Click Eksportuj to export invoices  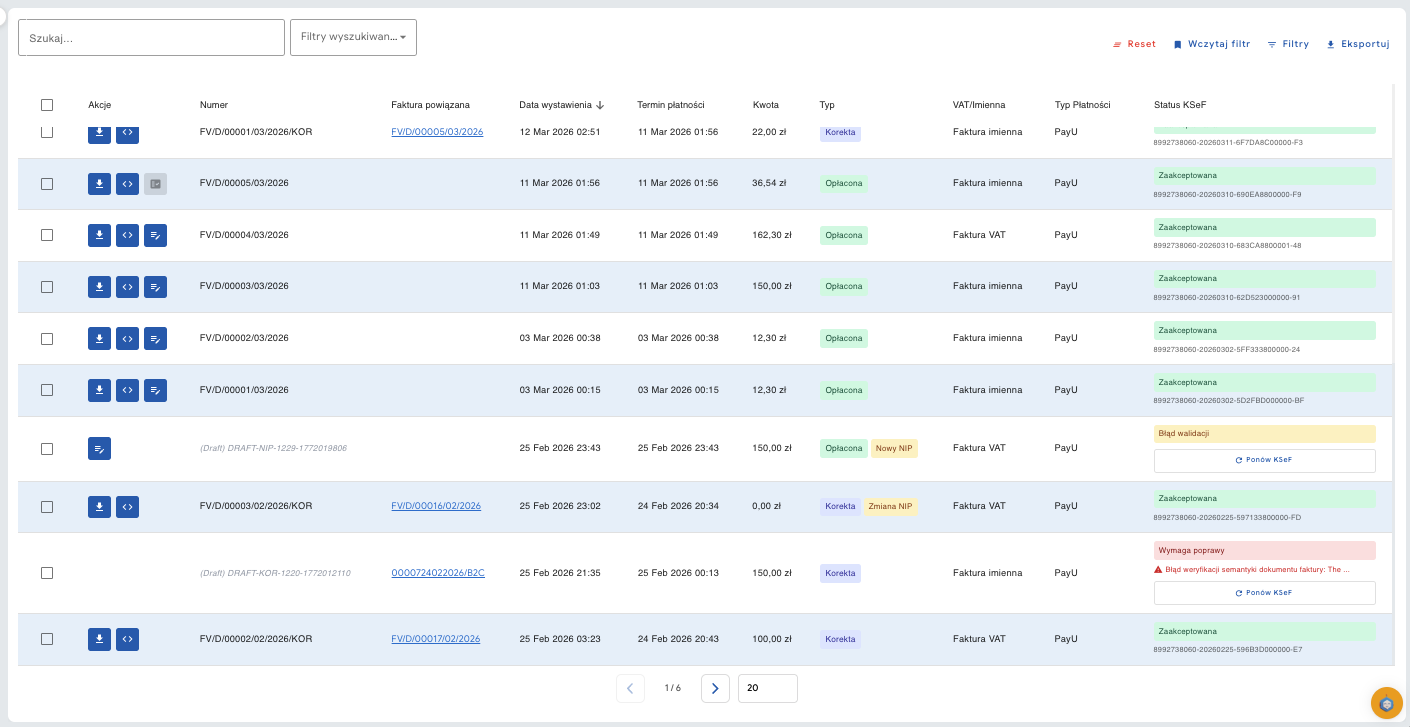1358,44
